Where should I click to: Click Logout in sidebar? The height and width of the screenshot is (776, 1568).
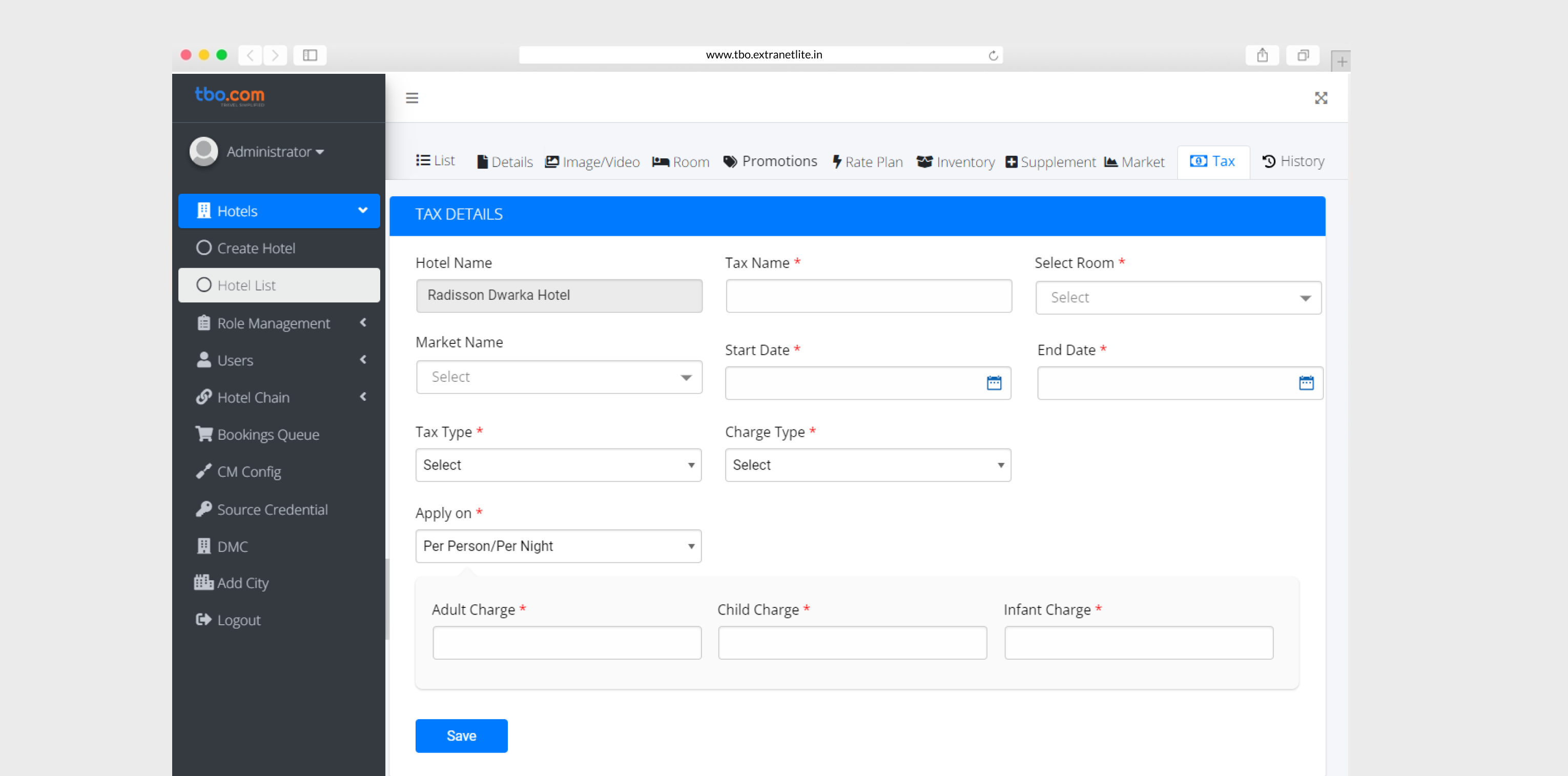coord(279,620)
